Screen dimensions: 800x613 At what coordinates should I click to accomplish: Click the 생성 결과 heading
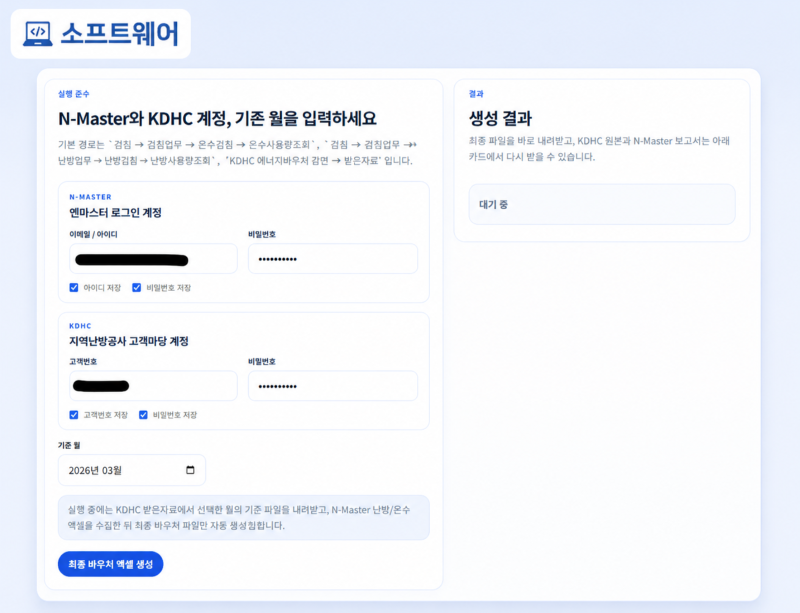500,118
